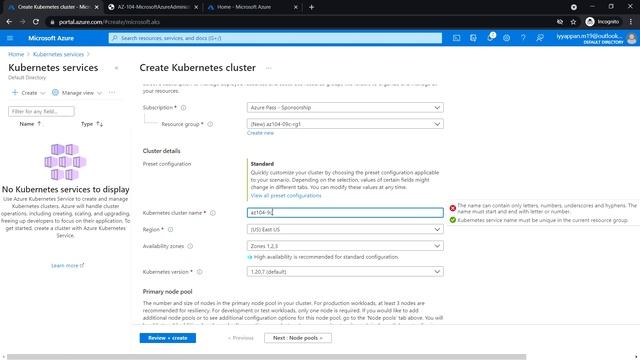Viewport: 640px width, 360px height.
Task: Click Filter for any field box
Action: 41,111
